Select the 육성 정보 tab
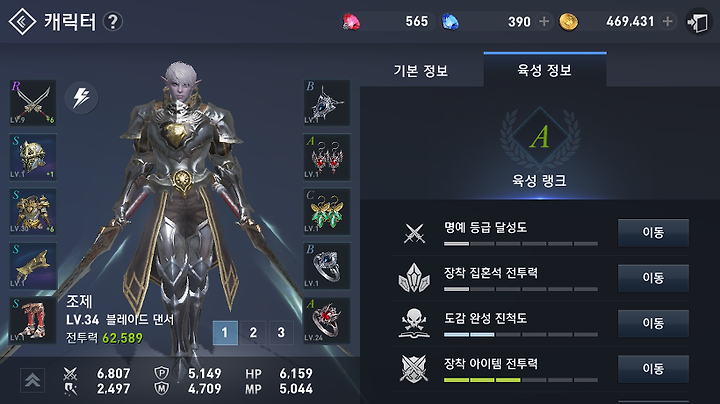 [545, 70]
